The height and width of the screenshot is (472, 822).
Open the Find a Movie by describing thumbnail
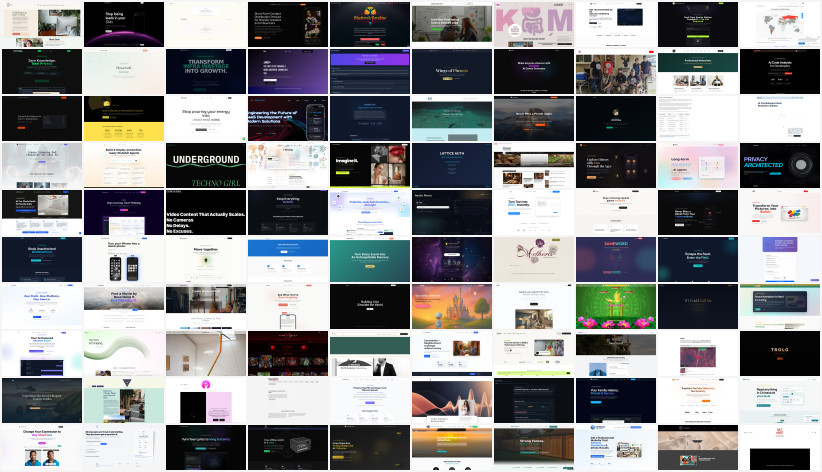point(124,306)
